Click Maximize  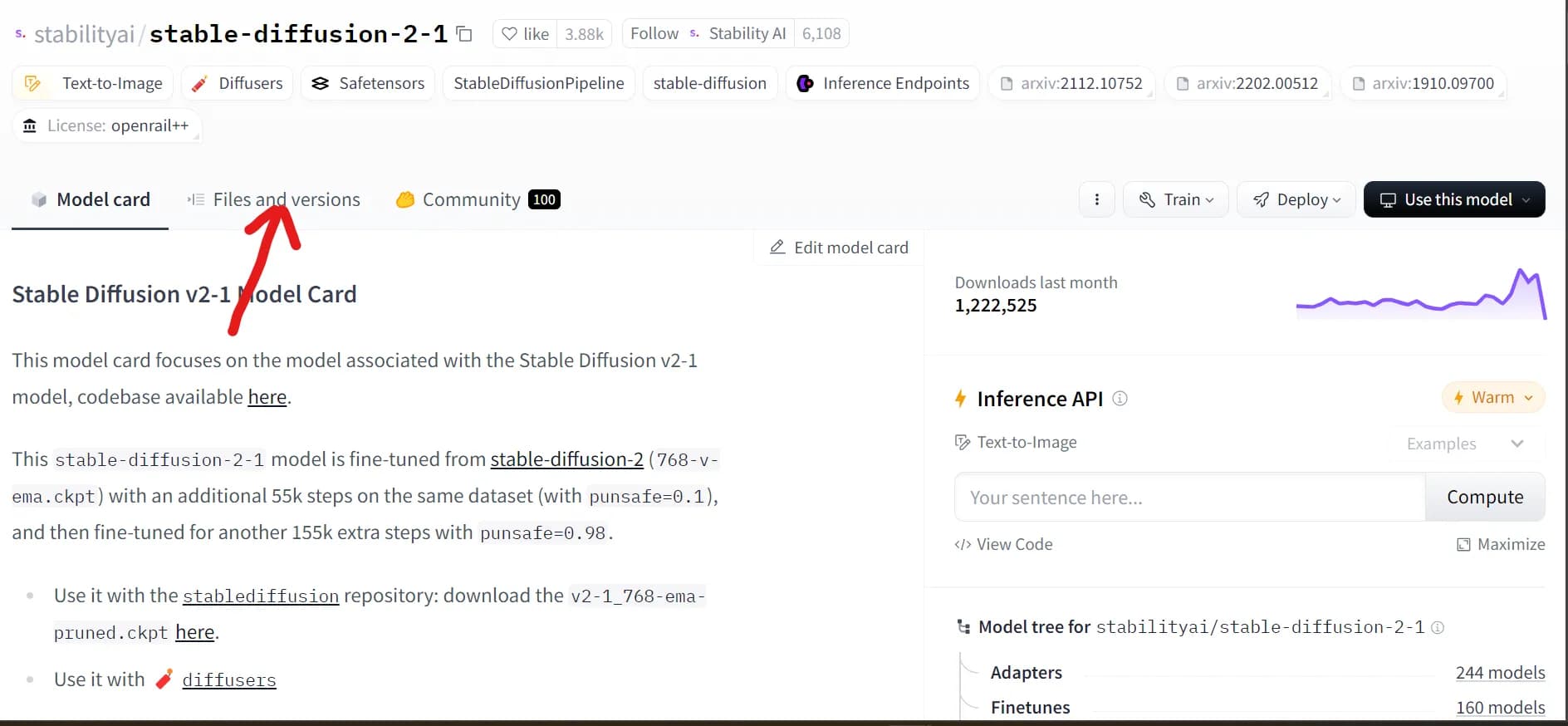1502,545
